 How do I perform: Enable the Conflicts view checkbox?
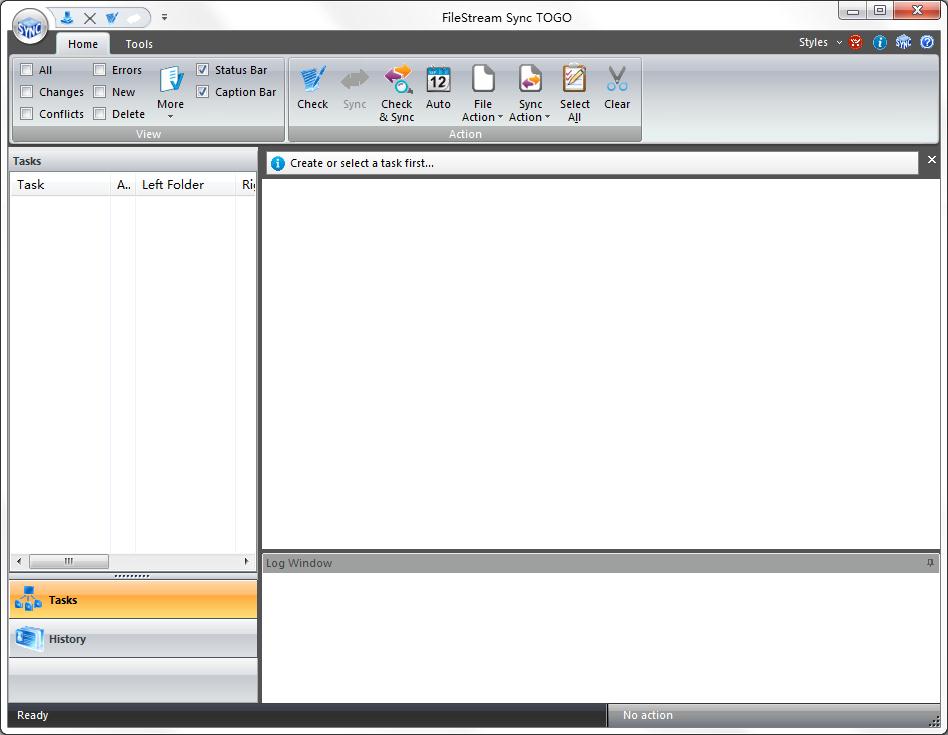coord(27,114)
